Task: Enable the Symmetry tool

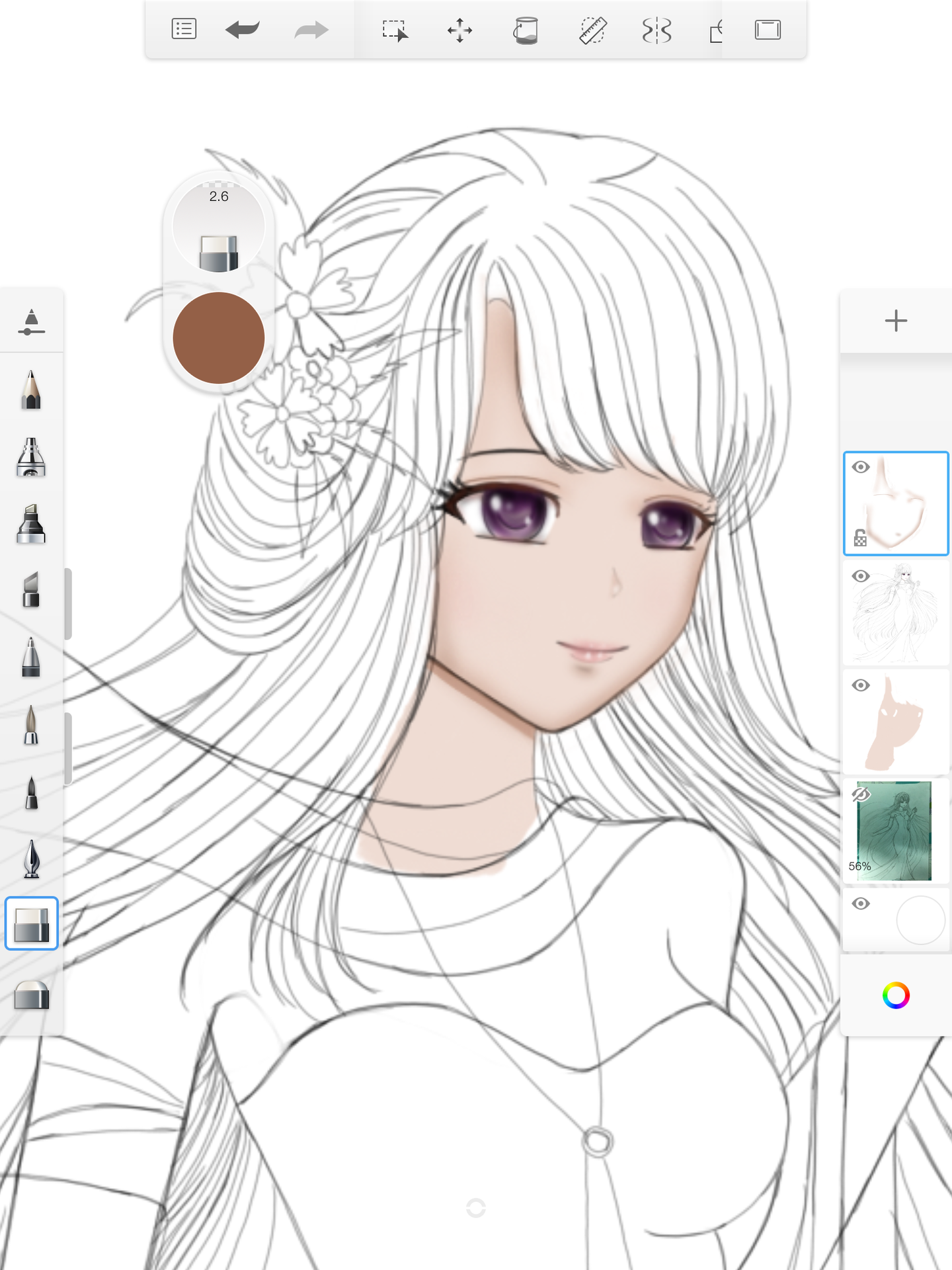Action: (x=656, y=30)
